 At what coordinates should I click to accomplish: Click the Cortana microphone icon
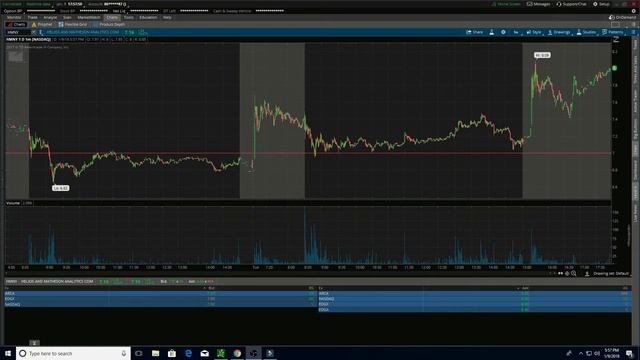coord(124,353)
